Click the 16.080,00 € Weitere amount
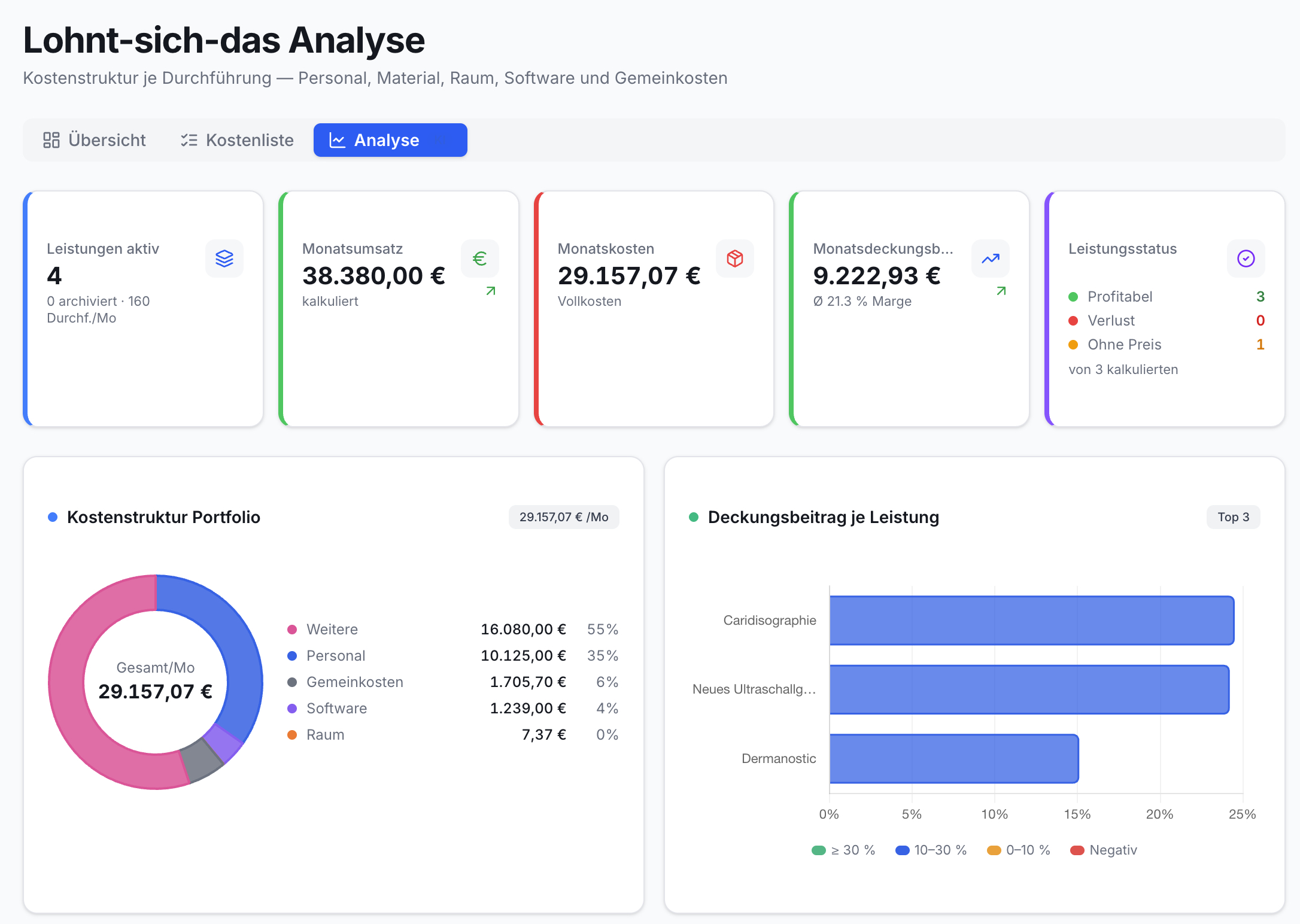Viewport: 1300px width, 924px height. click(x=523, y=630)
